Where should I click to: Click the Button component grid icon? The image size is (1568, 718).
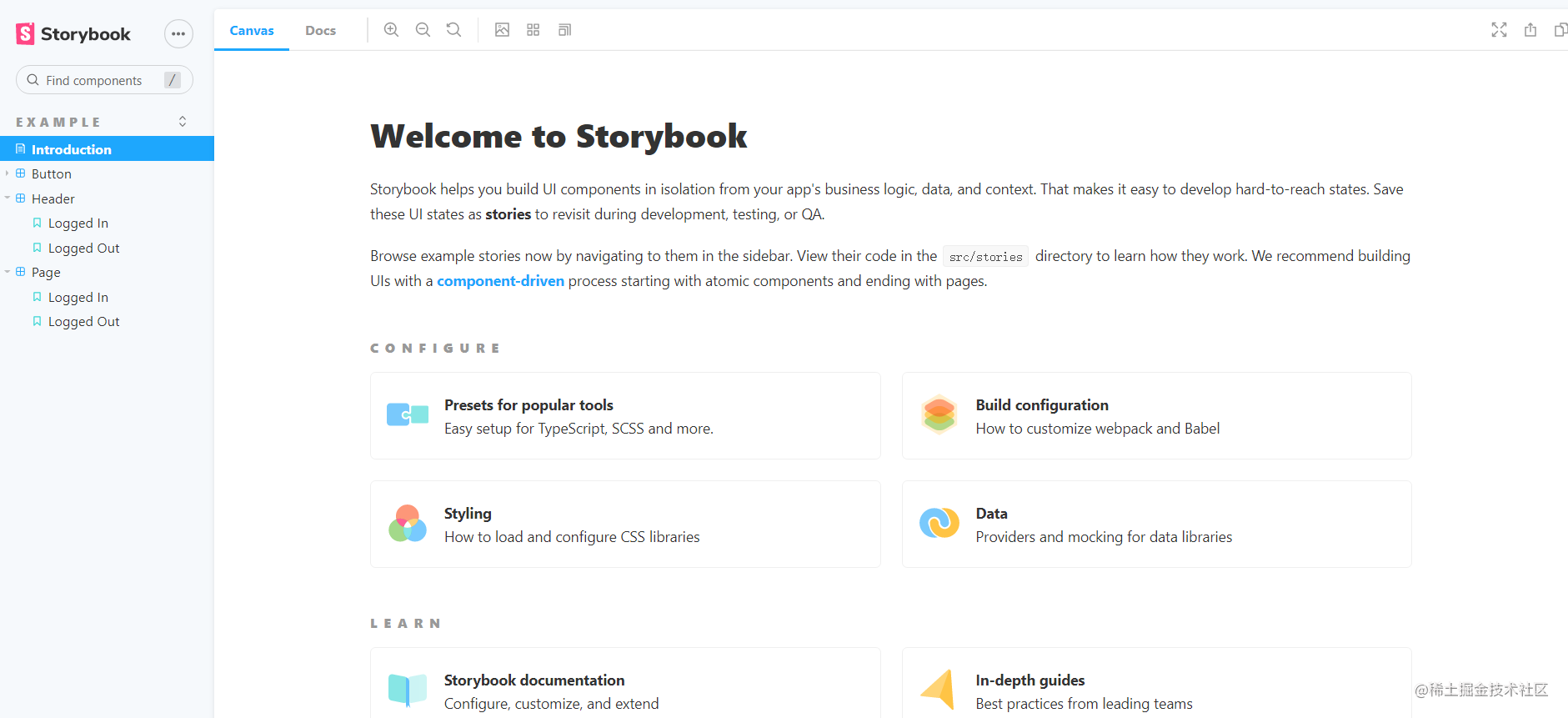click(21, 173)
